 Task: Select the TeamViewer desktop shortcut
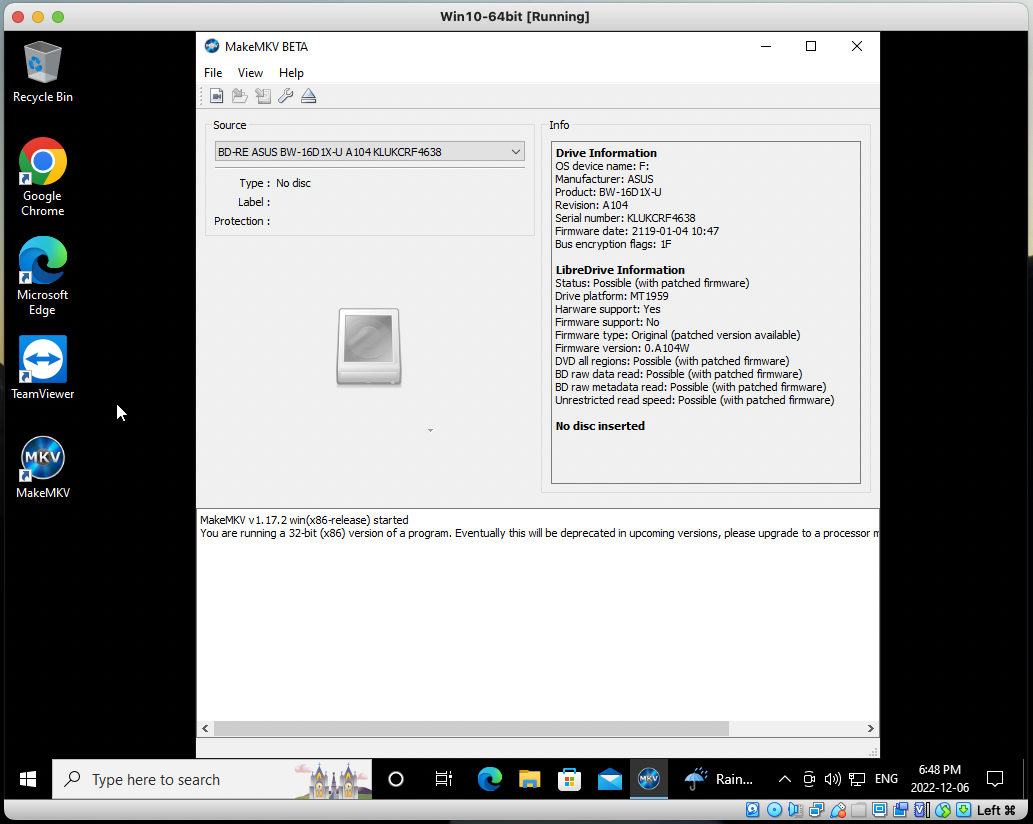click(43, 368)
